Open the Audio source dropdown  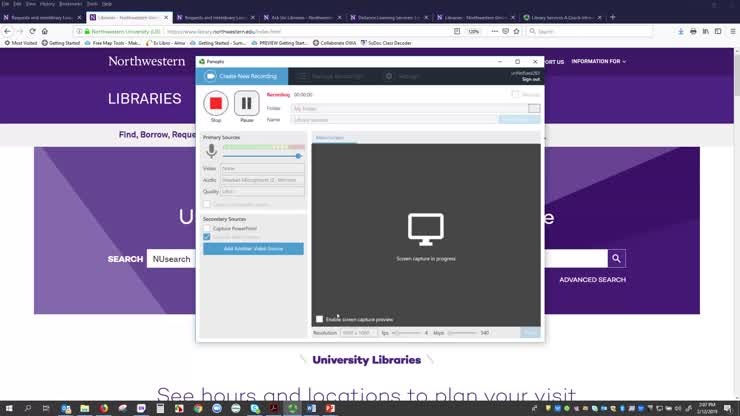[x=262, y=180]
